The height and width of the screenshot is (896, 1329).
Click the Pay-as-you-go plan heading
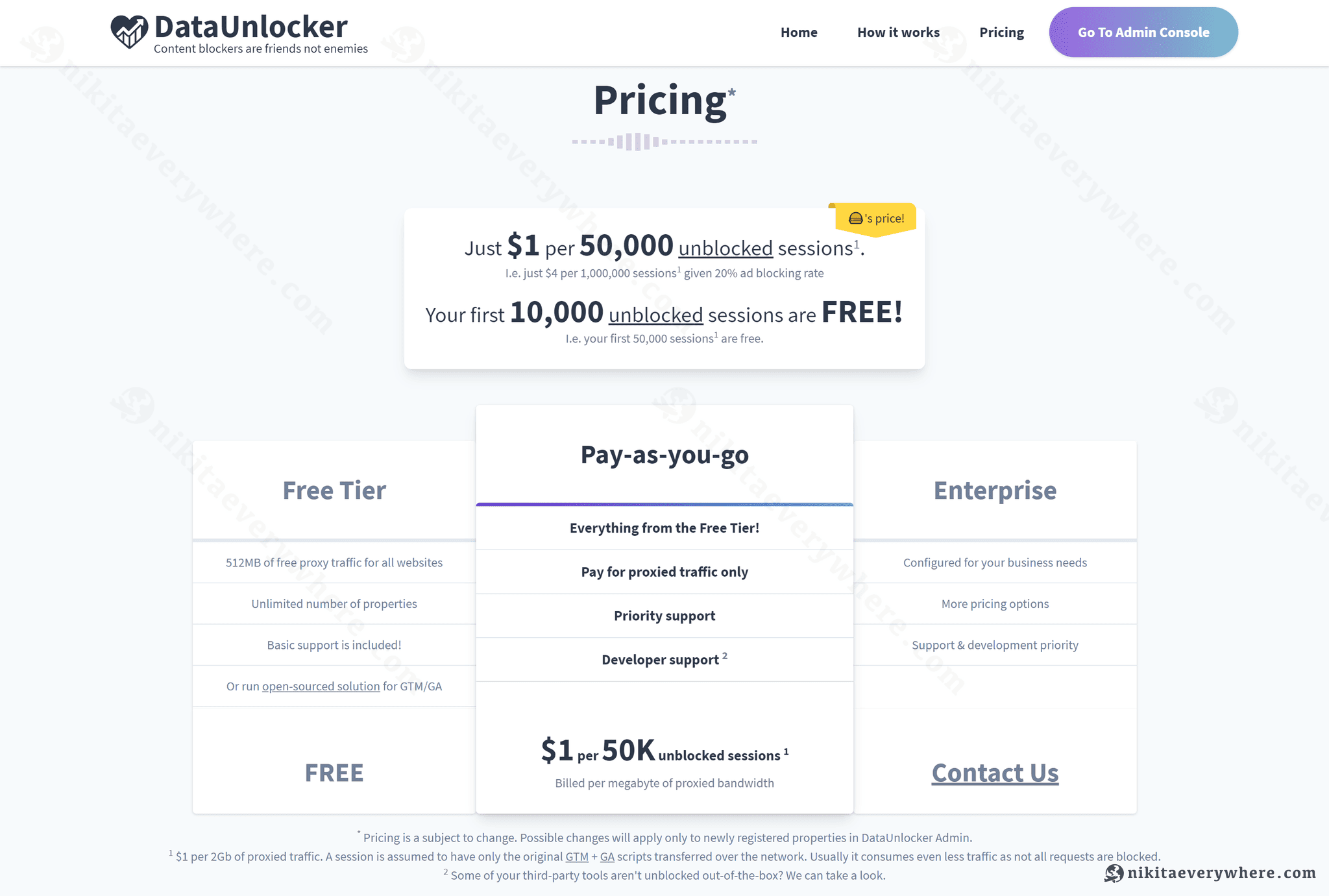point(664,455)
